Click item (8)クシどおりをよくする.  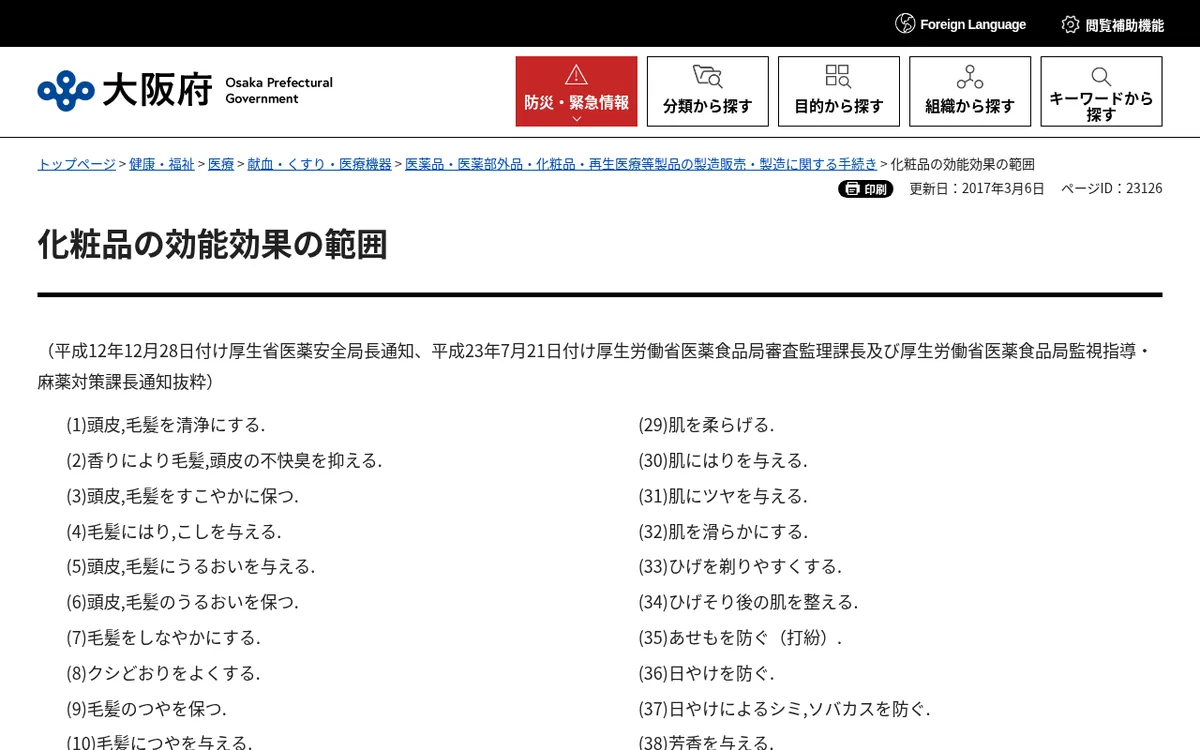(x=163, y=673)
